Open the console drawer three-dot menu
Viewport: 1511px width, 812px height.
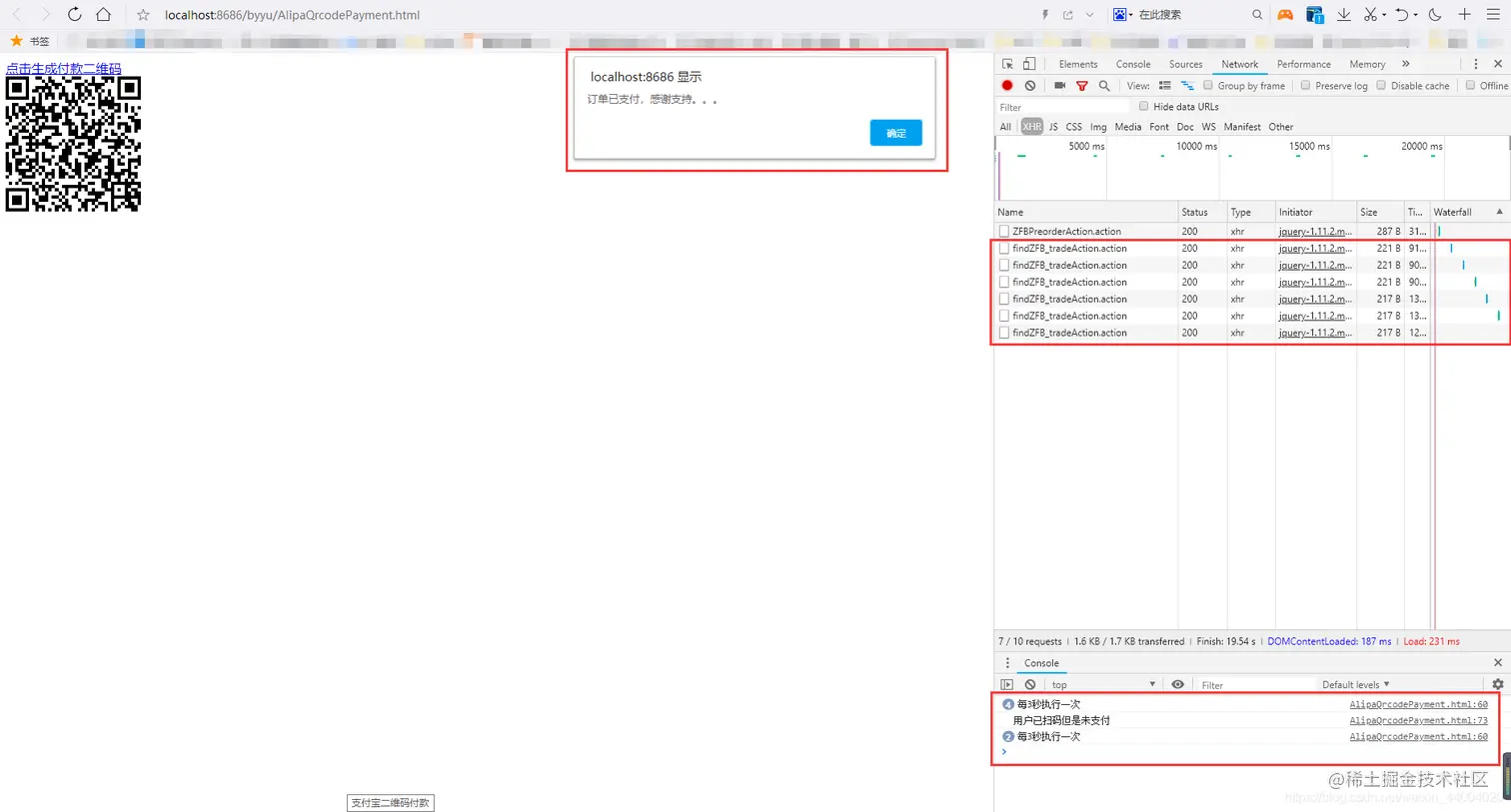pos(1007,663)
